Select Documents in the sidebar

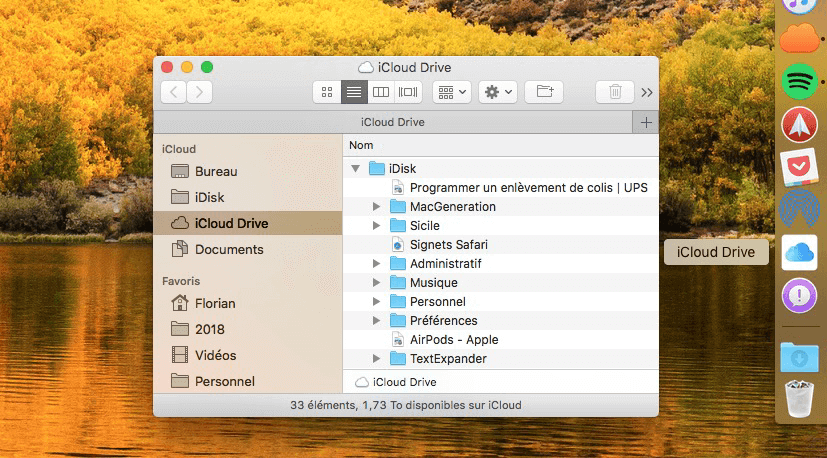point(228,249)
